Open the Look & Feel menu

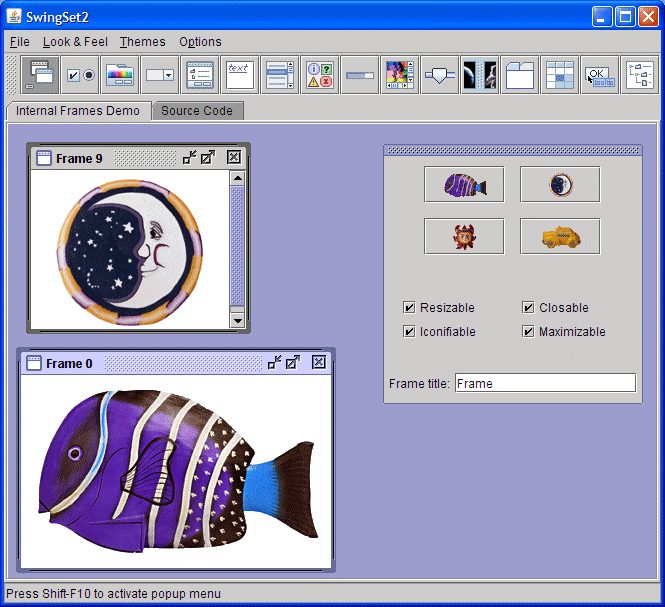(75, 42)
